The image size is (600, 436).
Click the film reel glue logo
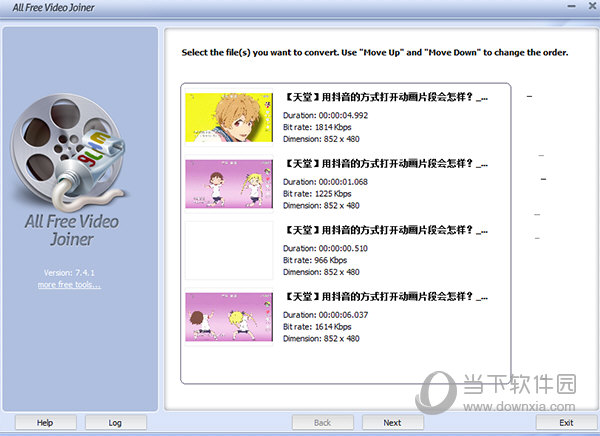click(70, 153)
